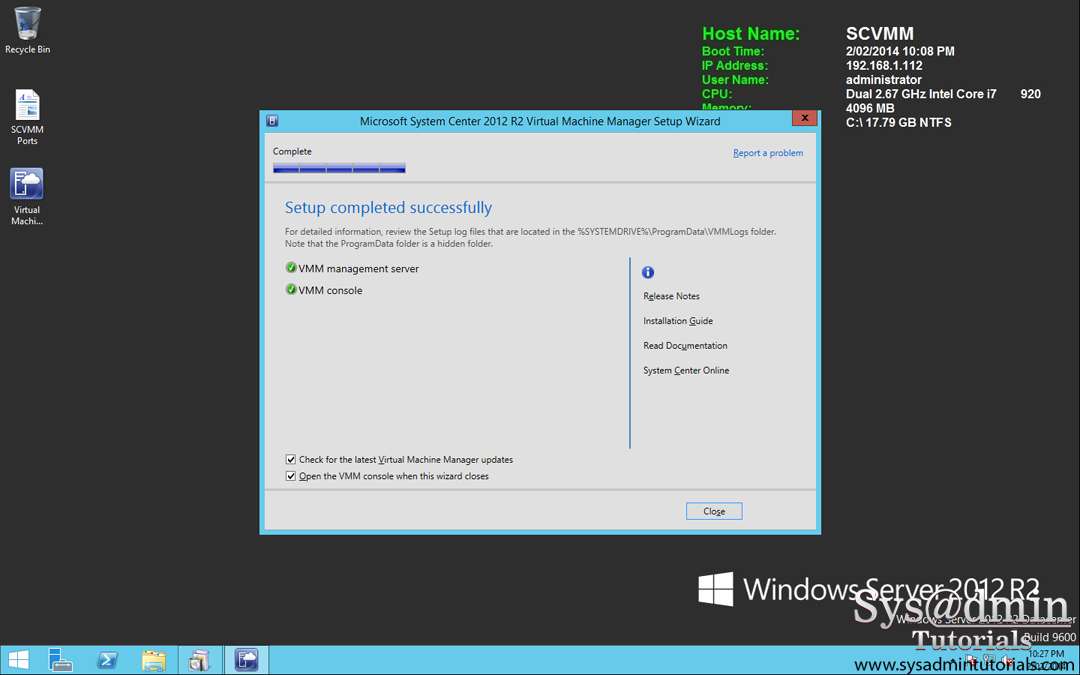1080x675 pixels.
Task: Select the VMM Setup Wizard taskbar icon
Action: 246,660
